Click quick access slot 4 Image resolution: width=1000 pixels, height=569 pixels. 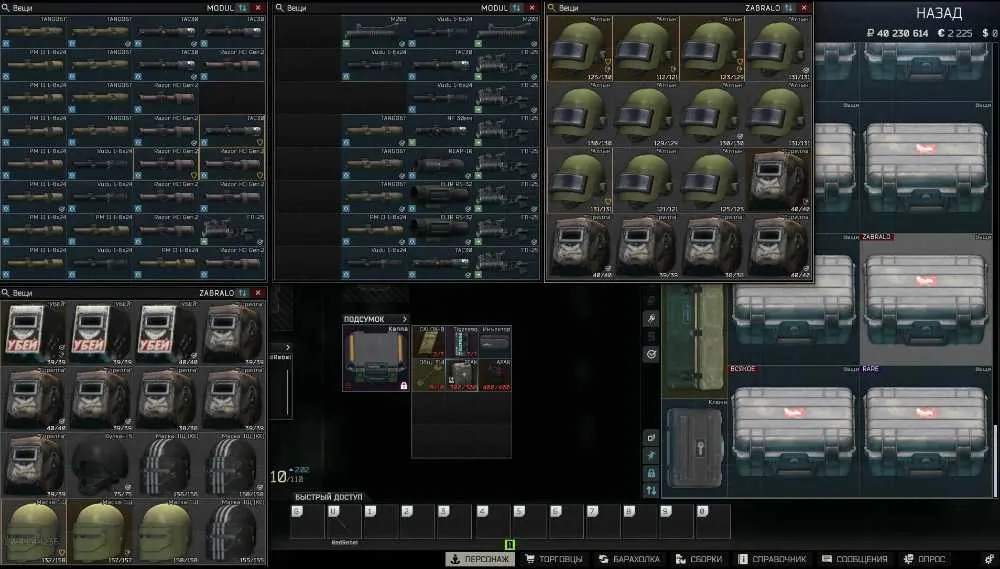click(x=492, y=522)
